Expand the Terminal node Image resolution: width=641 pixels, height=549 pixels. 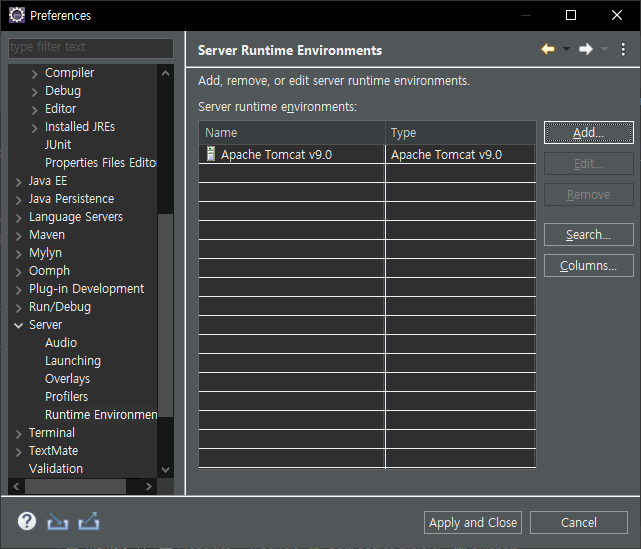coord(18,433)
